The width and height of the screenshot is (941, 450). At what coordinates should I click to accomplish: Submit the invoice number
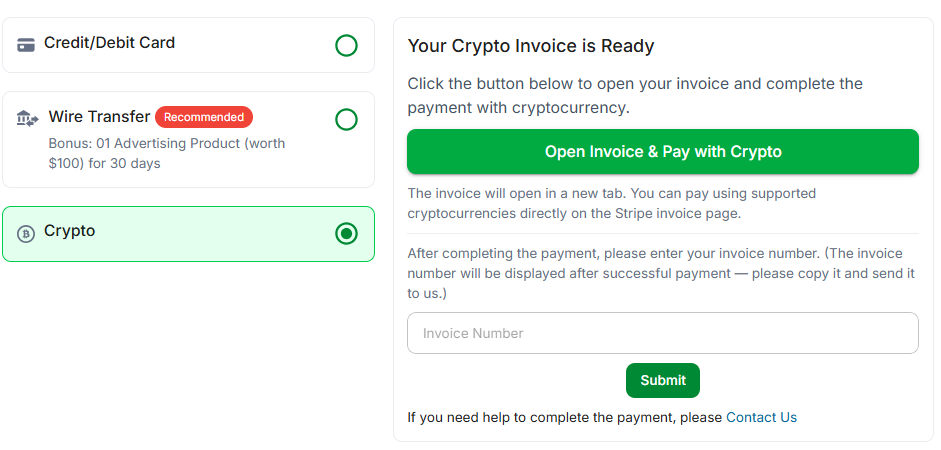663,380
